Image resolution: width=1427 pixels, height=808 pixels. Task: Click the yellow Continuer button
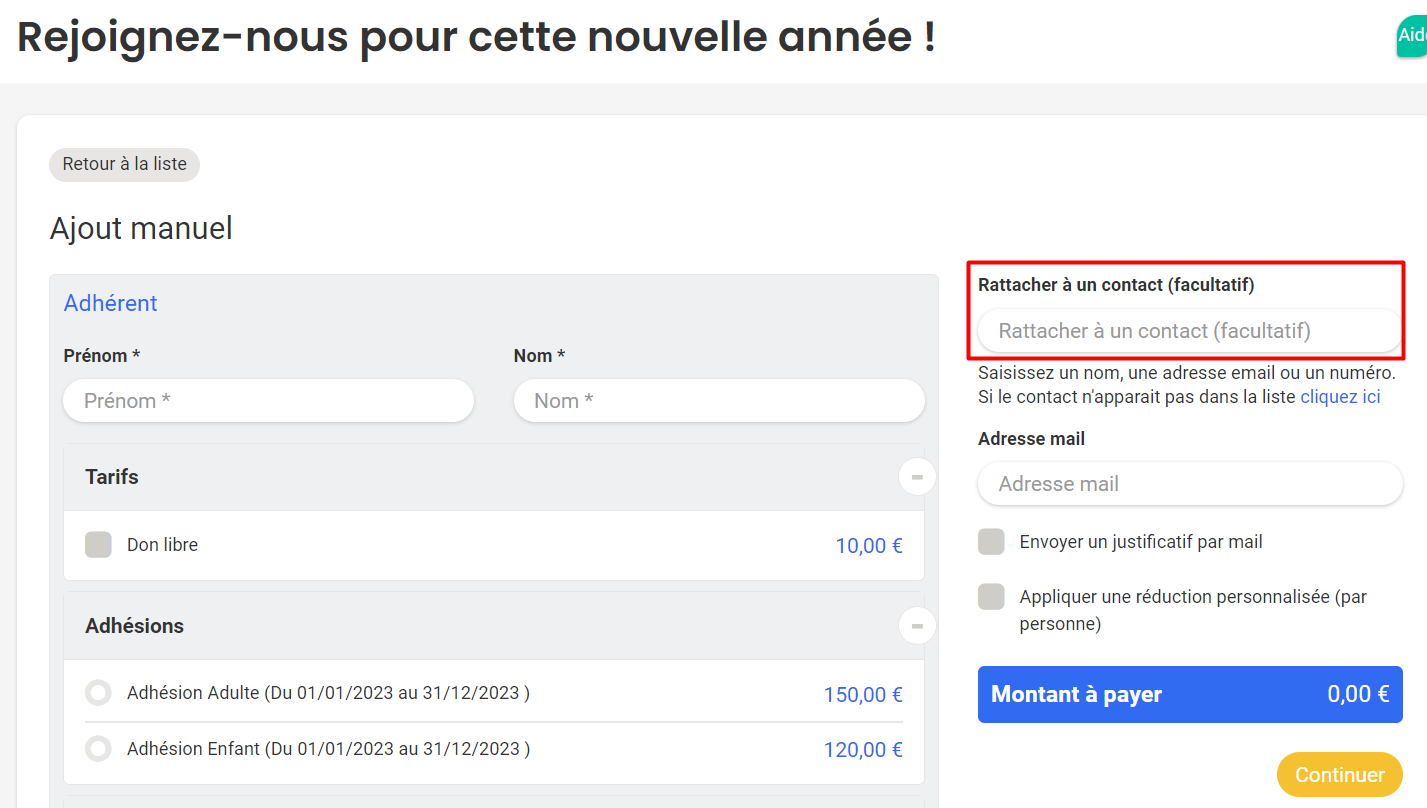point(1339,775)
